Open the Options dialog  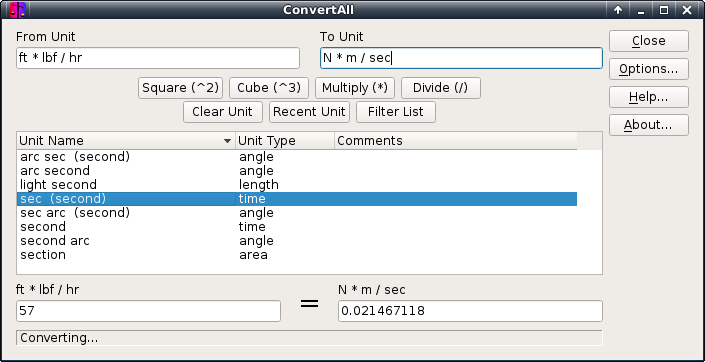(x=649, y=69)
